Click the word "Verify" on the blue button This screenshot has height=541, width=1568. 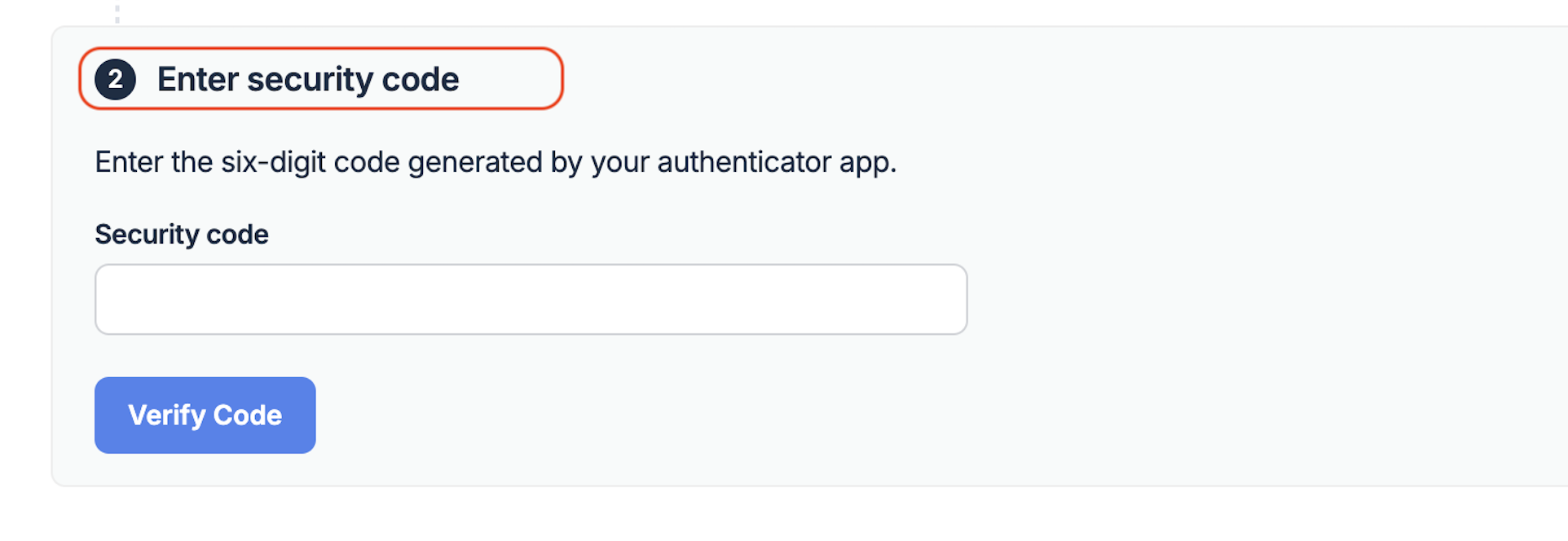(166, 416)
